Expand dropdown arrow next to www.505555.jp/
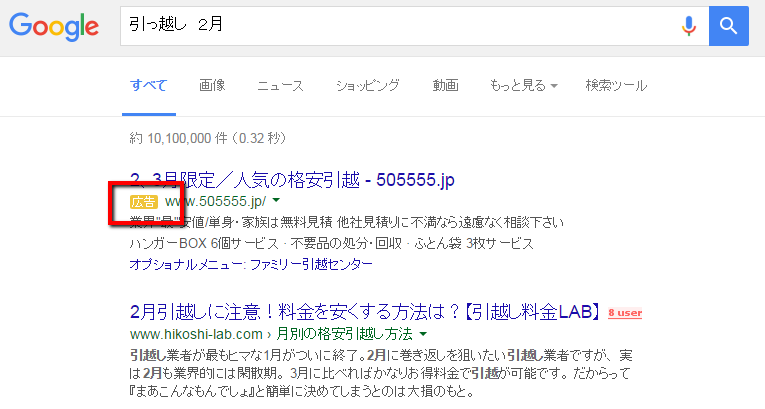The width and height of the screenshot is (765, 409). point(276,200)
